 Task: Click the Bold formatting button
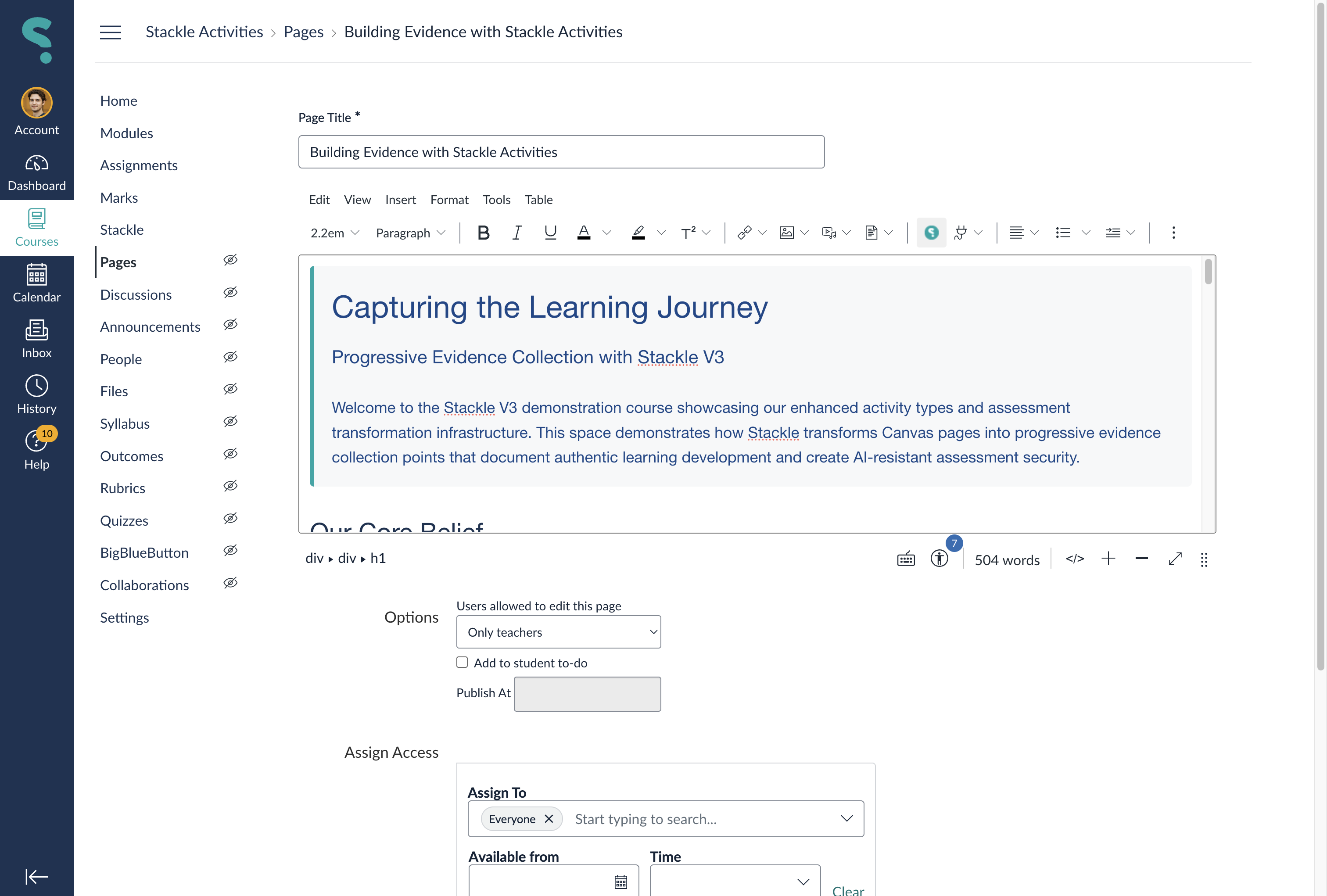[483, 233]
